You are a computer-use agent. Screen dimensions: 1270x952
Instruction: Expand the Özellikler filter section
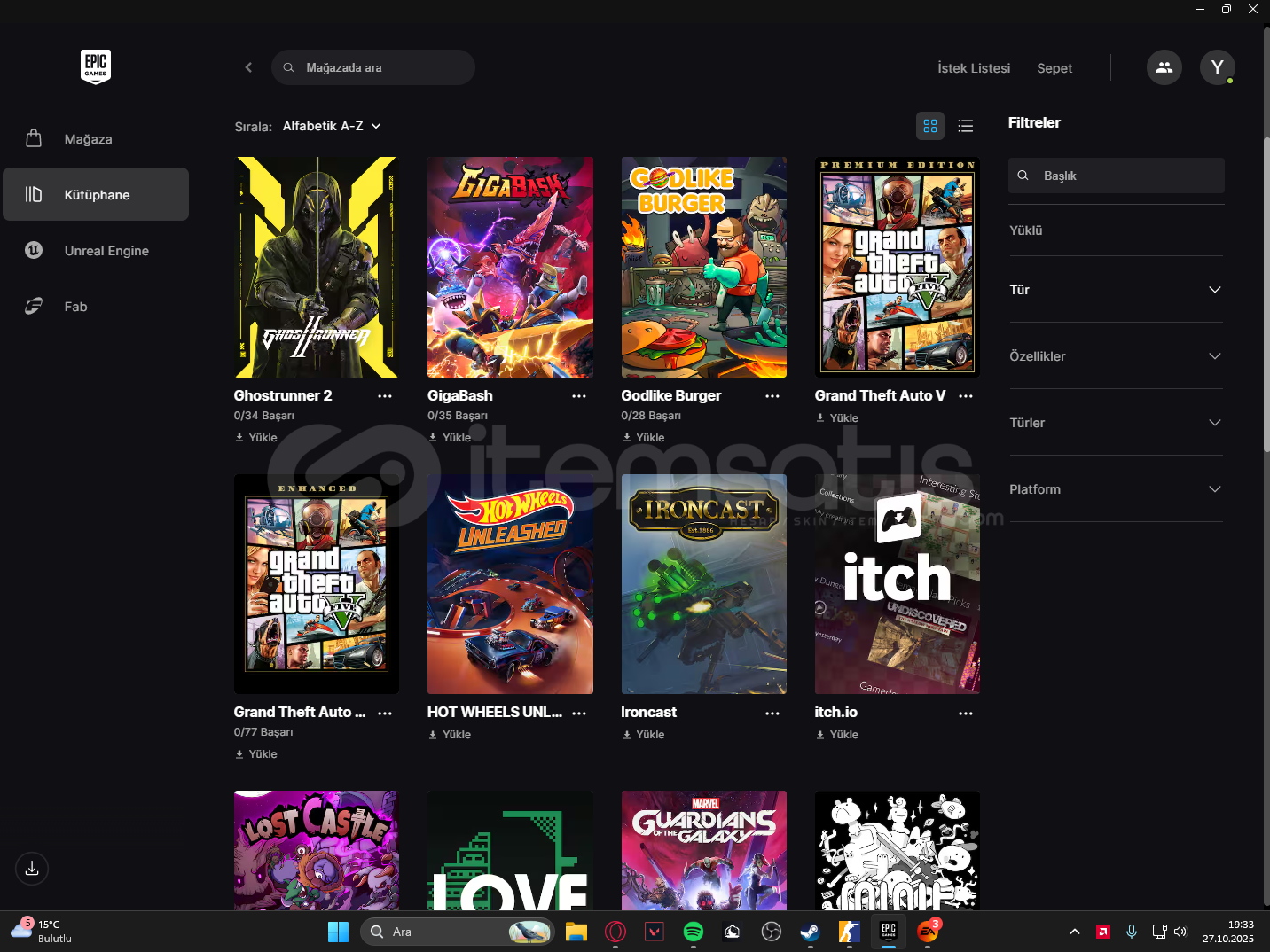(1117, 356)
